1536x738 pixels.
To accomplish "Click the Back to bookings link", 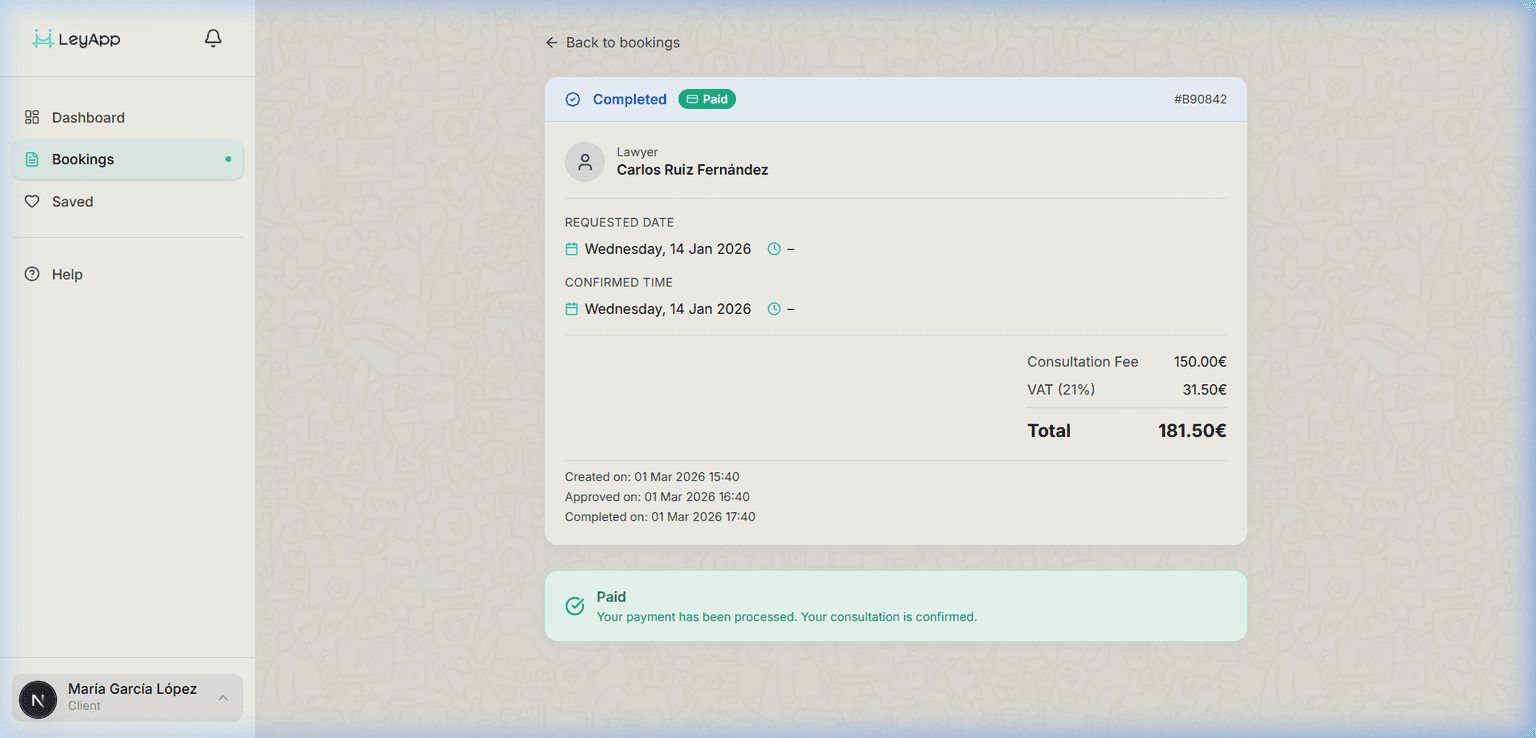I will tap(623, 42).
